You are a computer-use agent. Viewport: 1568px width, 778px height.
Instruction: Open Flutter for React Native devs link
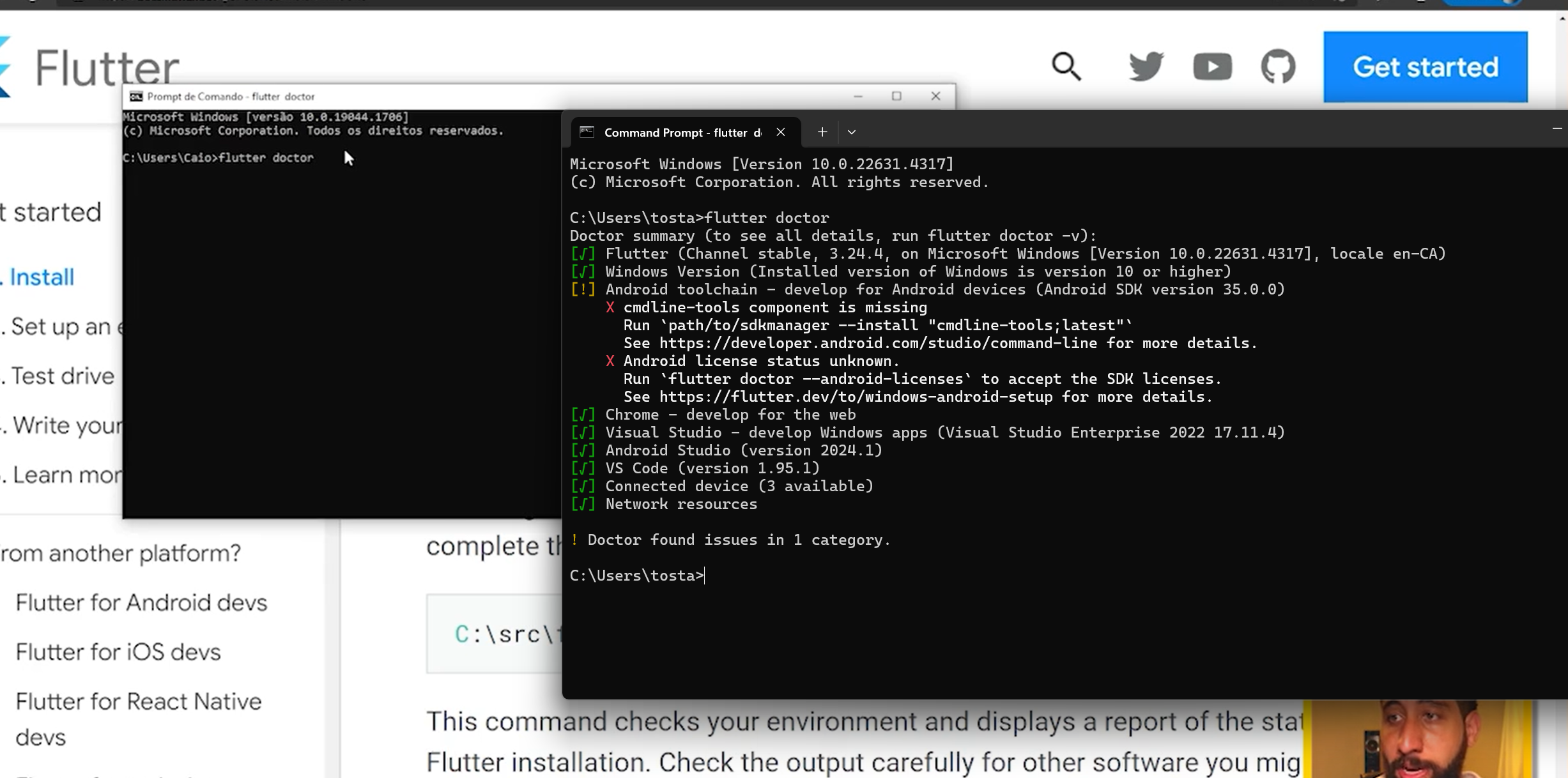139,719
